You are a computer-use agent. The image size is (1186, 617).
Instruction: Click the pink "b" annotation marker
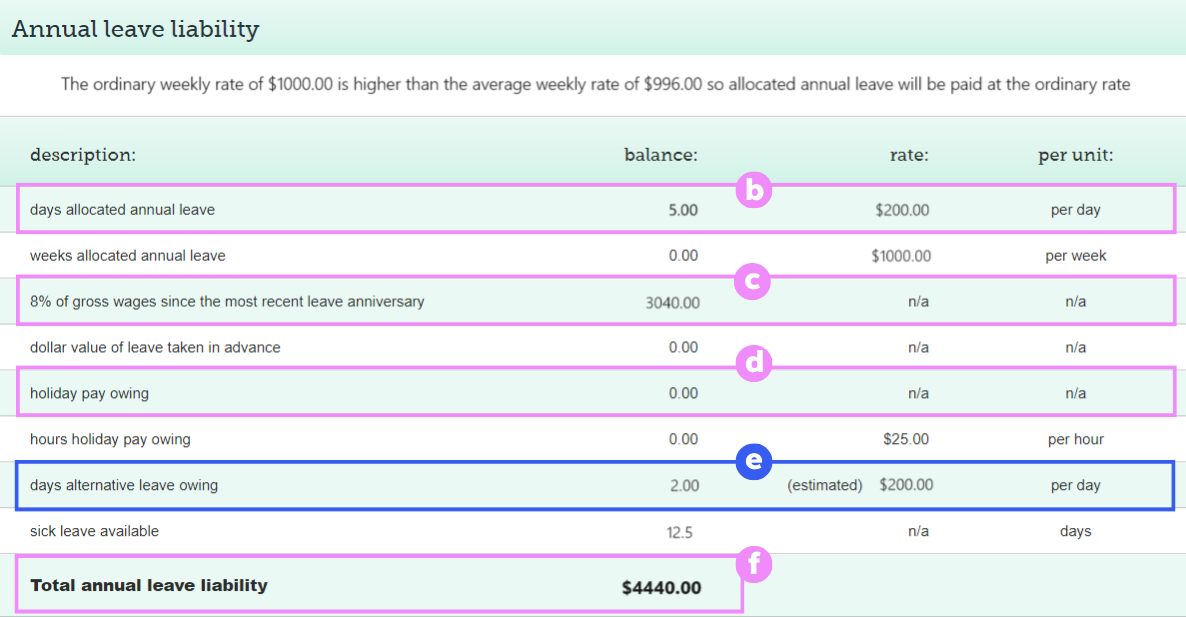point(754,190)
